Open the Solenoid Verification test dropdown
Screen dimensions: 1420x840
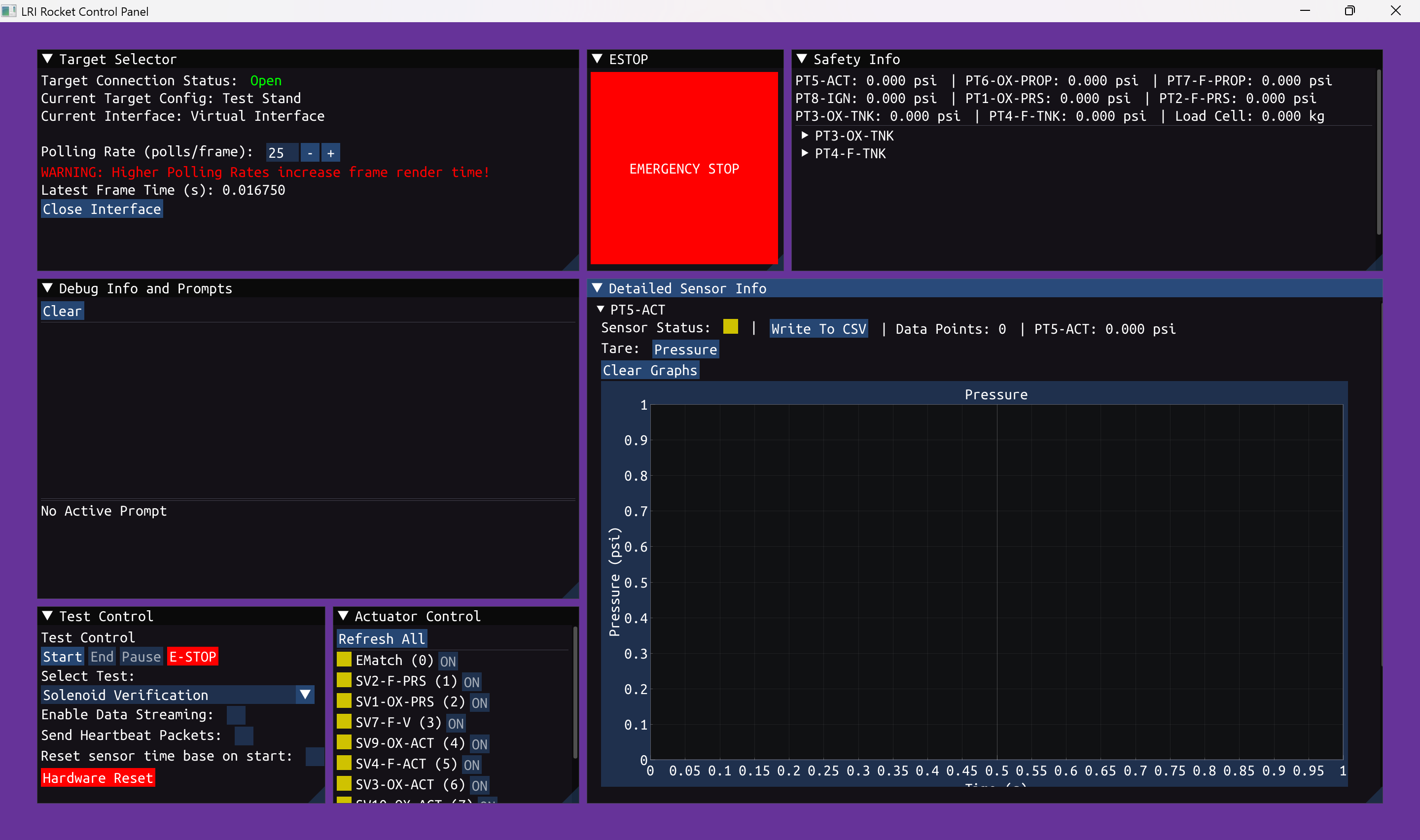[305, 695]
